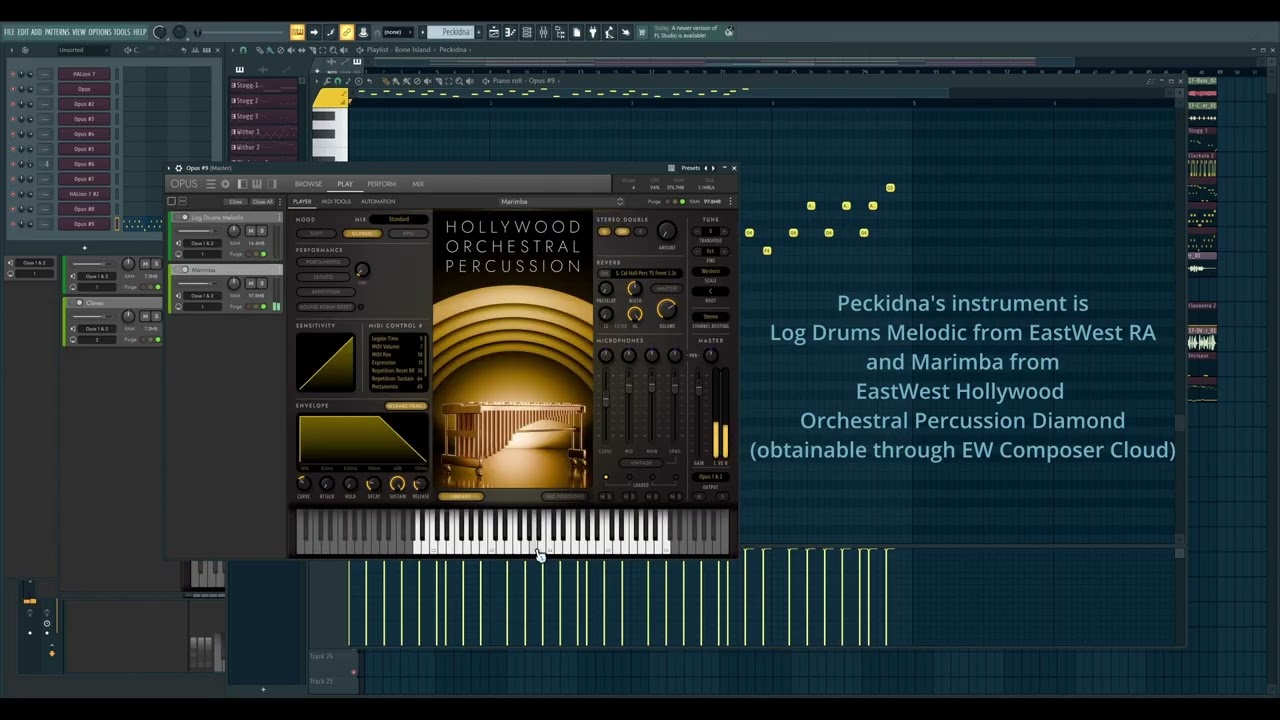Mute the Log Drums Melodic instrument
This screenshot has height=720, width=1280.
click(x=250, y=231)
